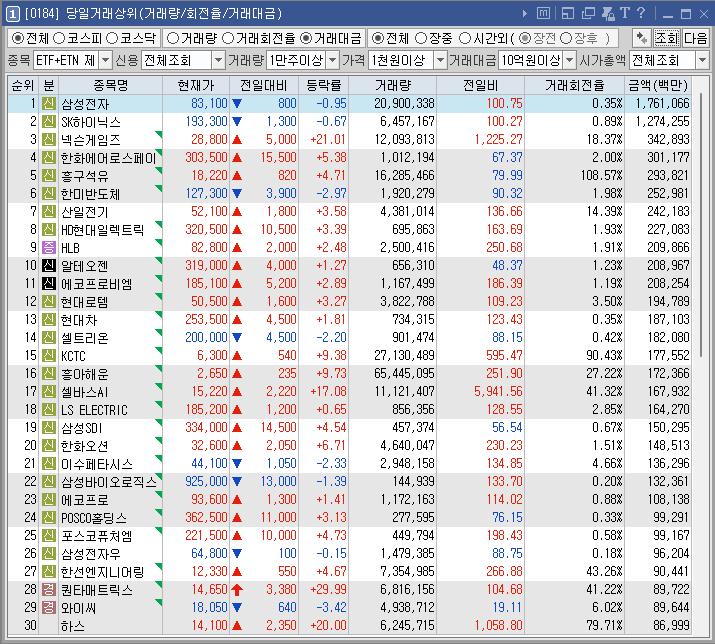Image resolution: width=715 pixels, height=644 pixels.
Task: Sort by the 현재가 column header
Action: pos(196,85)
